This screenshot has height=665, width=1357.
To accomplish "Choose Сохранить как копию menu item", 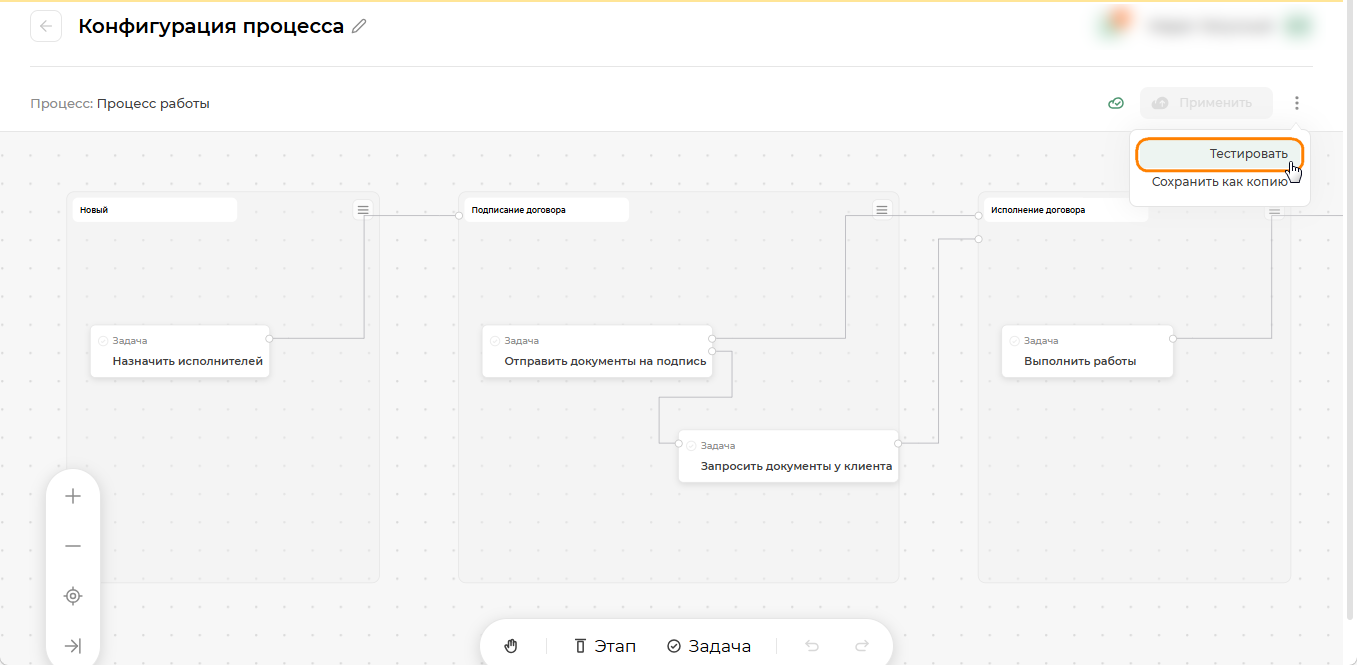I will pos(1219,182).
